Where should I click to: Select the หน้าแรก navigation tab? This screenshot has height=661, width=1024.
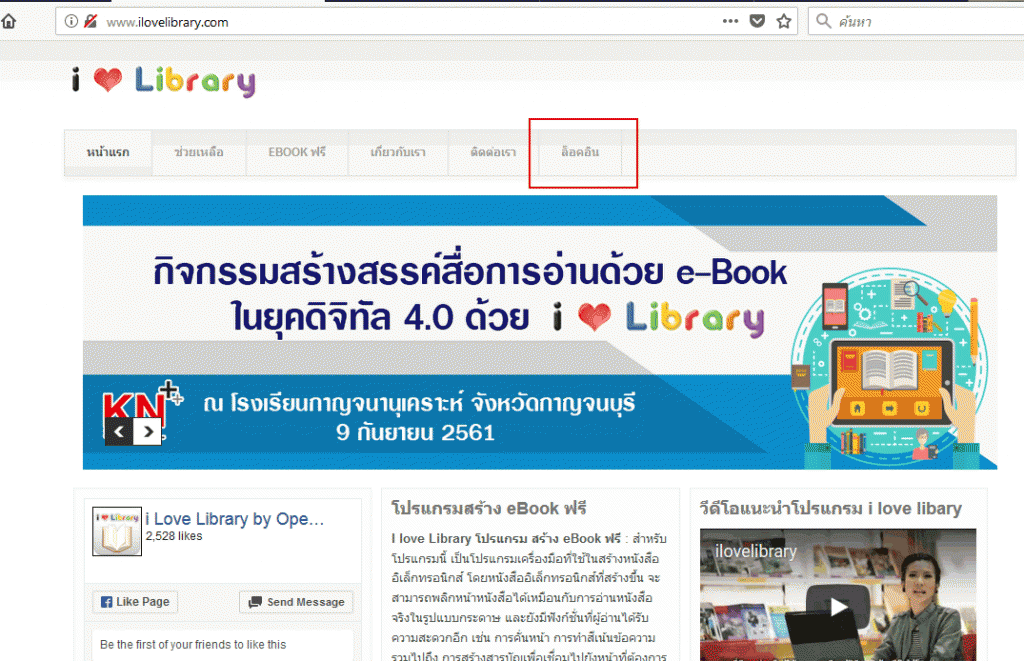click(x=108, y=152)
